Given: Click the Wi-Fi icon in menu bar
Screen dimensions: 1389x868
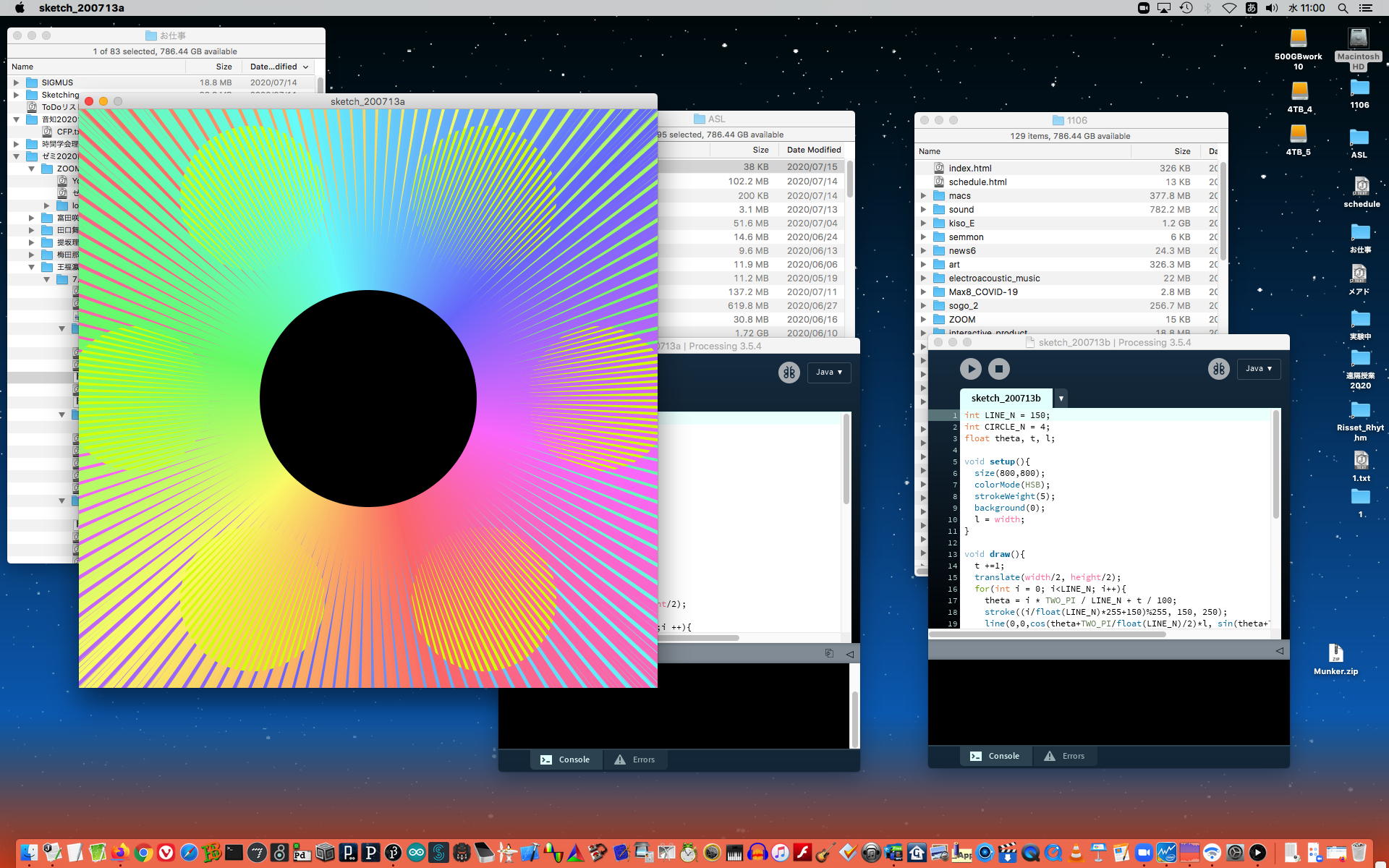Looking at the screenshot, I should (x=1229, y=8).
